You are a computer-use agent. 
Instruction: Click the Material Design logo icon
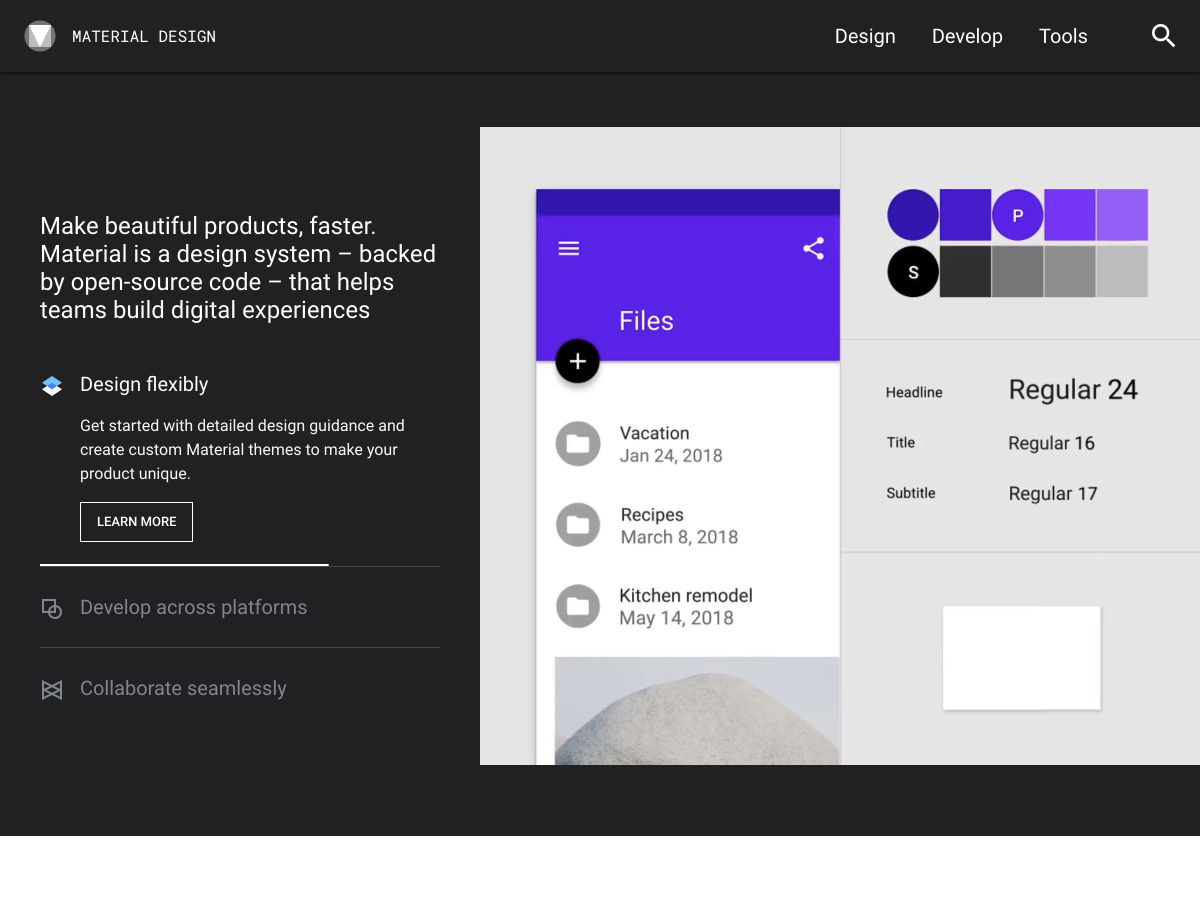tap(40, 36)
